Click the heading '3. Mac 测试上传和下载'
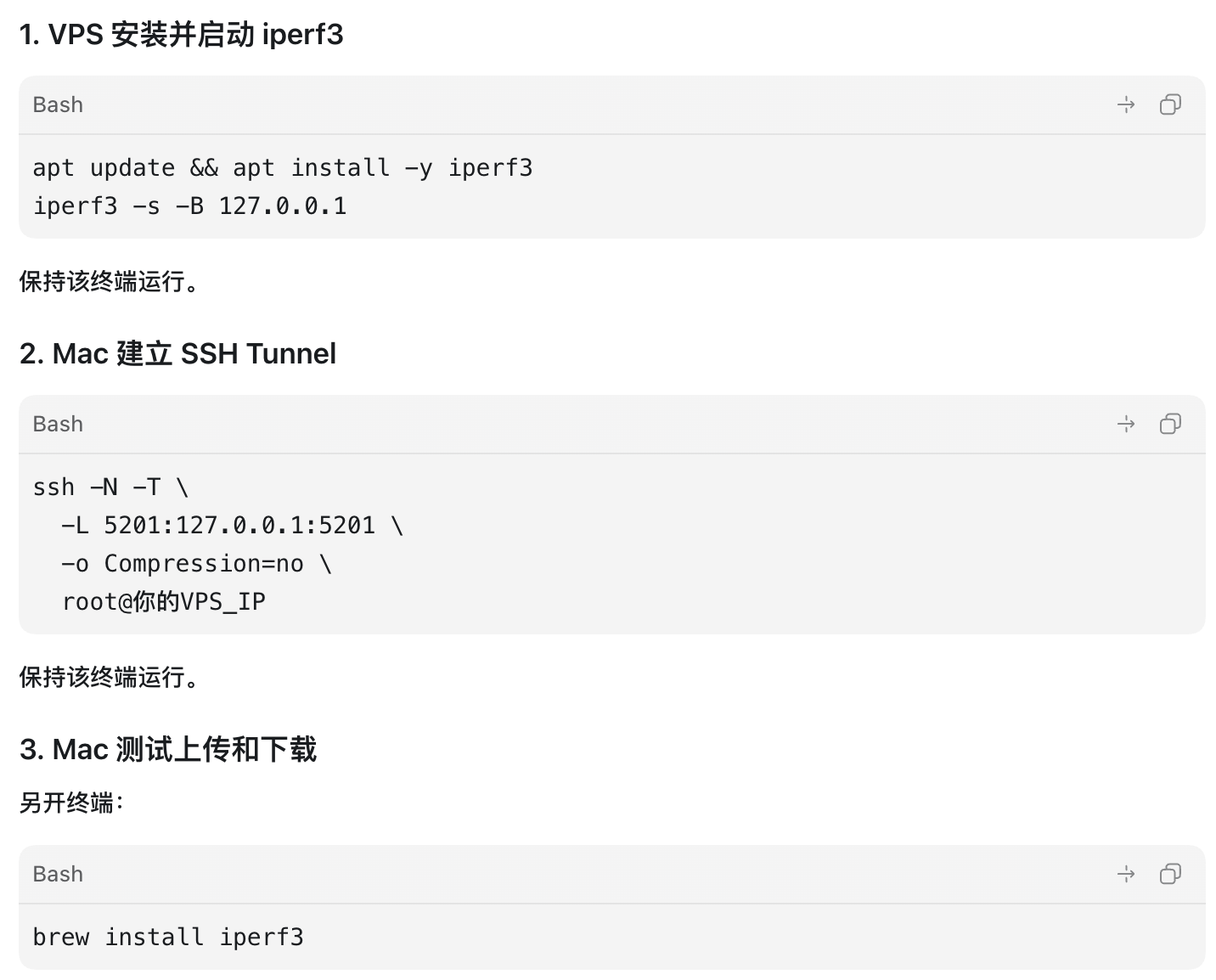This screenshot has height=980, width=1216. pyautogui.click(x=168, y=749)
